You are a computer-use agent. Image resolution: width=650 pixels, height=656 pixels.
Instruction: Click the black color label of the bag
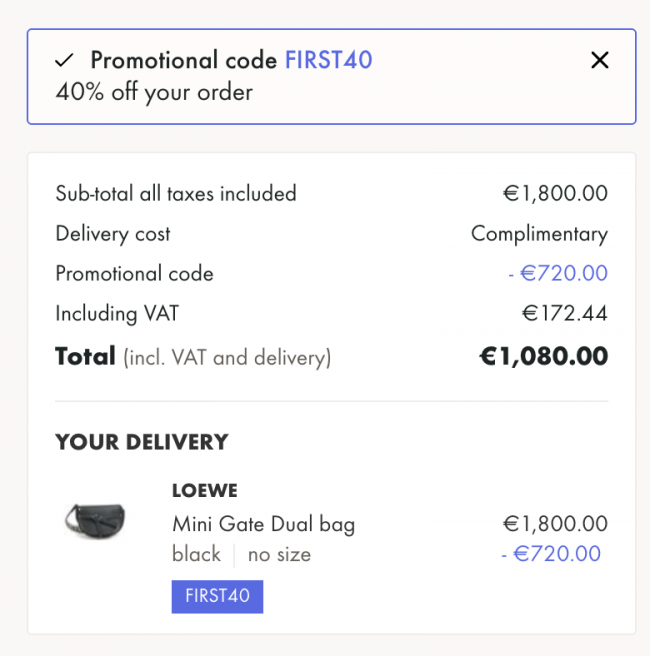196,554
